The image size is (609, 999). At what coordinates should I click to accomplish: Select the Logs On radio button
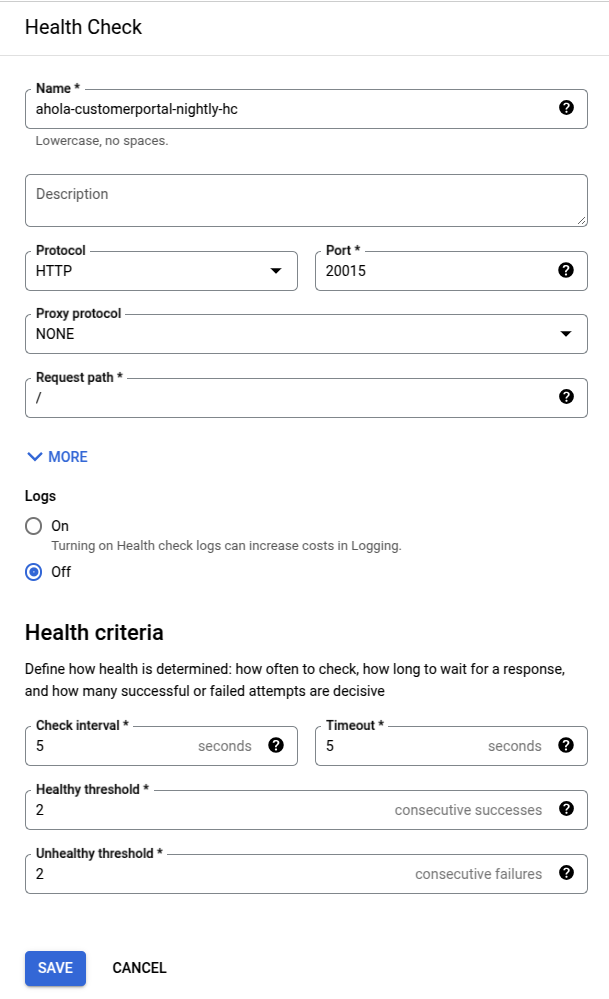click(34, 526)
